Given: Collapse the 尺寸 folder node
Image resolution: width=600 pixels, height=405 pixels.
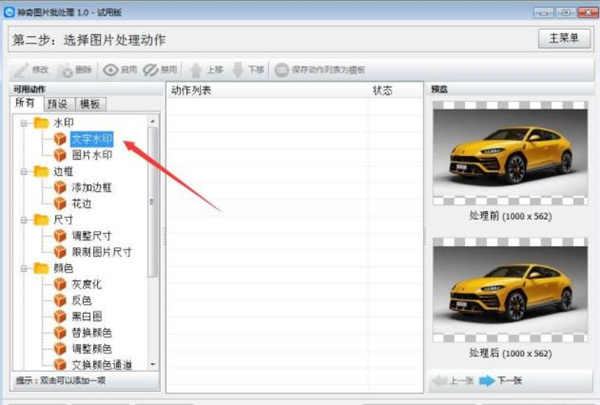Looking at the screenshot, I should tap(24, 220).
